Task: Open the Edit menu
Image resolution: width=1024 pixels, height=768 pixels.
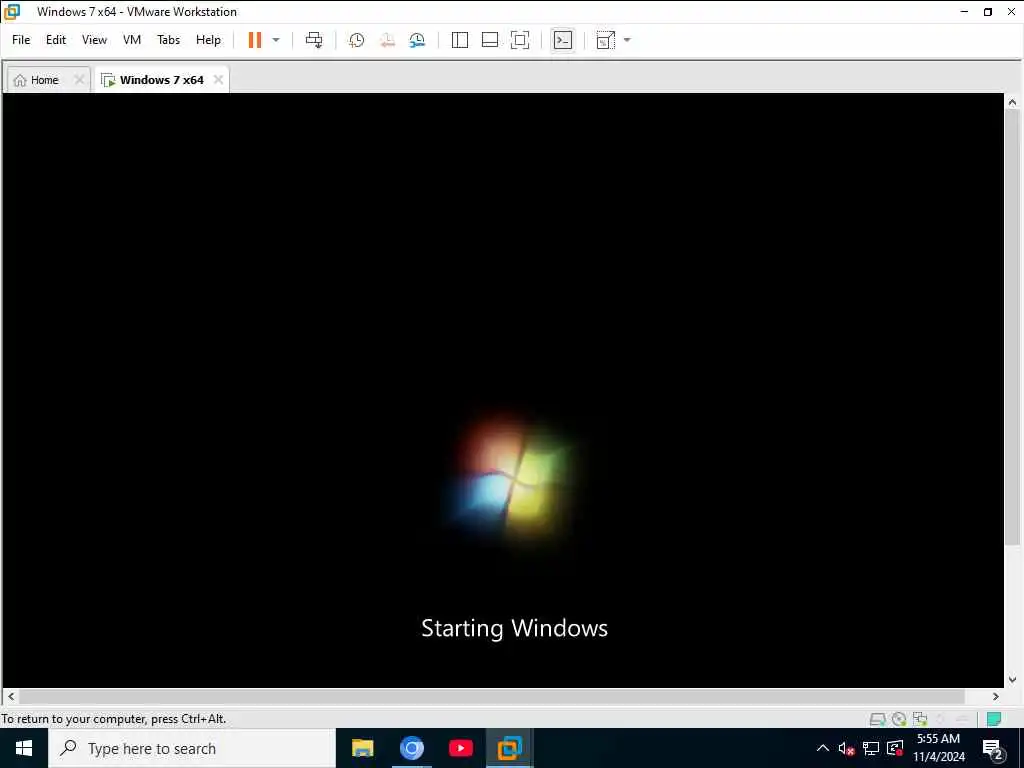Action: pyautogui.click(x=56, y=40)
